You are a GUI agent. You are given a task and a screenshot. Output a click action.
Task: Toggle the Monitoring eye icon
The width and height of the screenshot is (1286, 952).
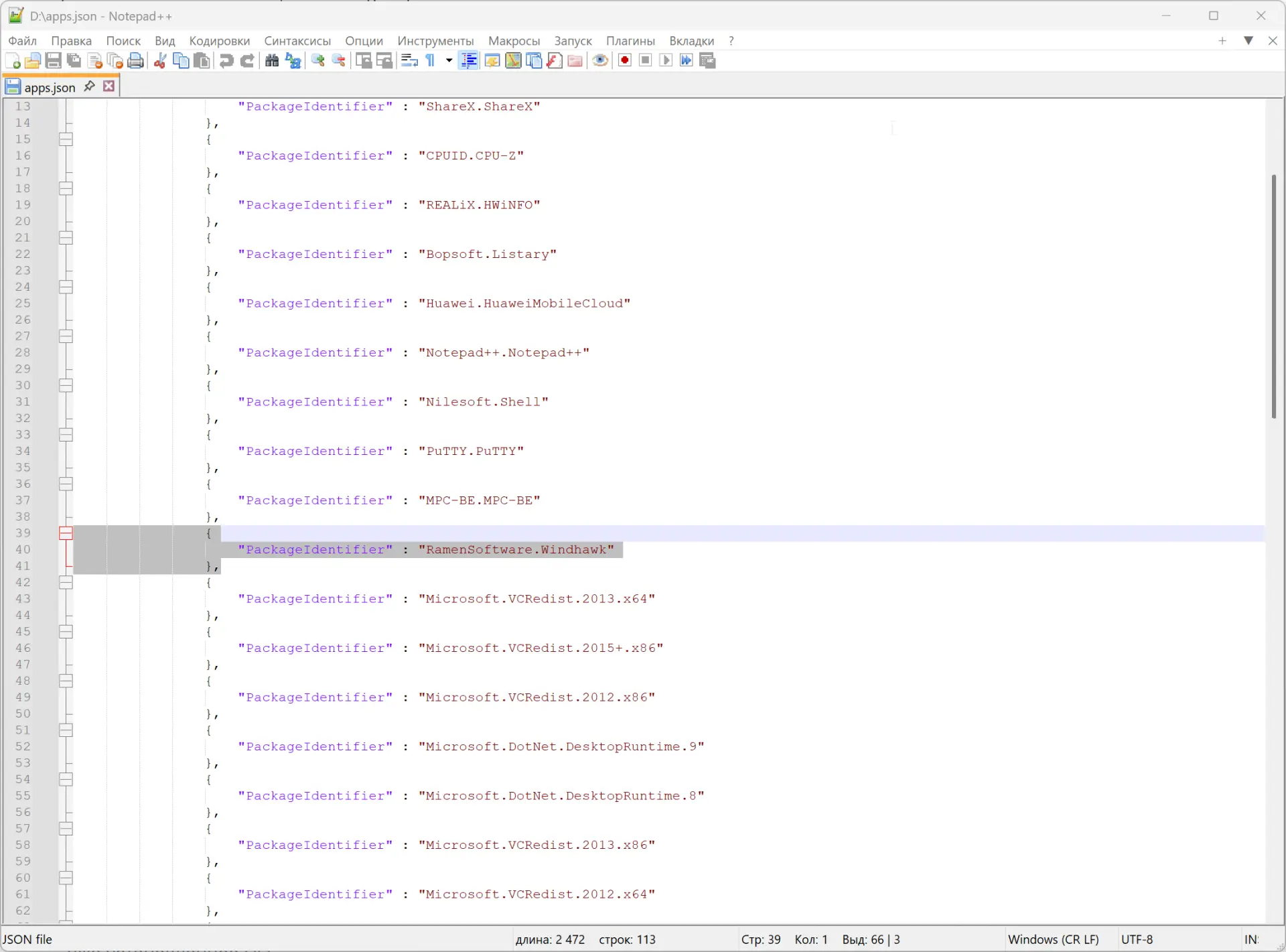pos(600,61)
